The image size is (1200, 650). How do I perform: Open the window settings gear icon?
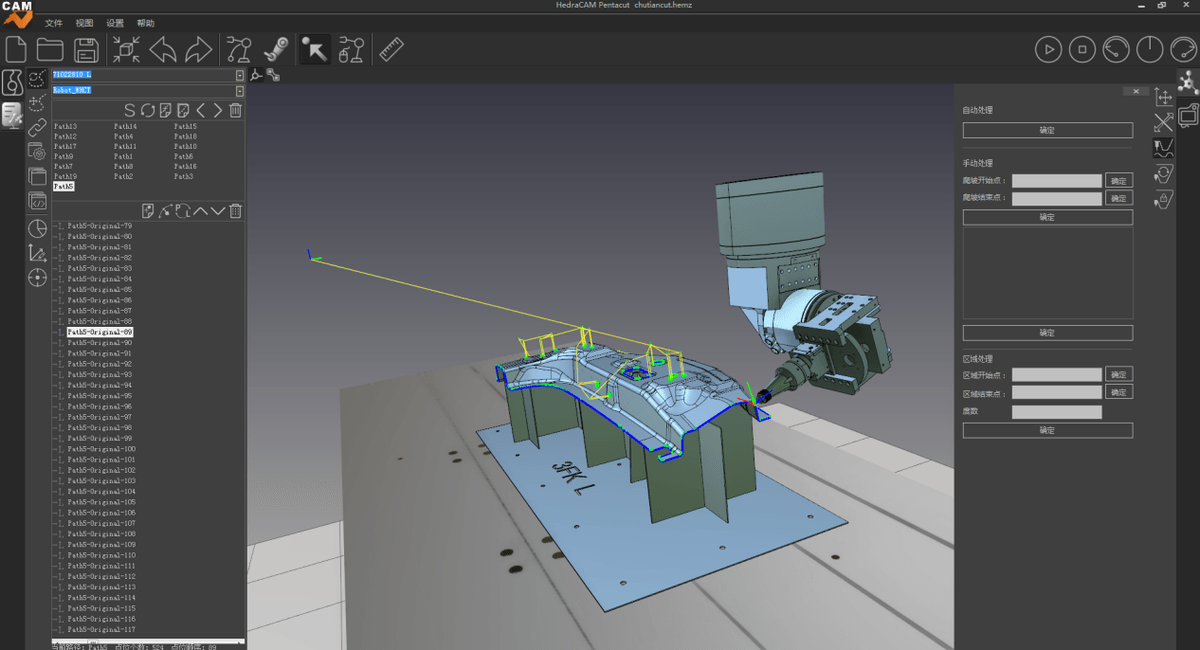point(37,152)
